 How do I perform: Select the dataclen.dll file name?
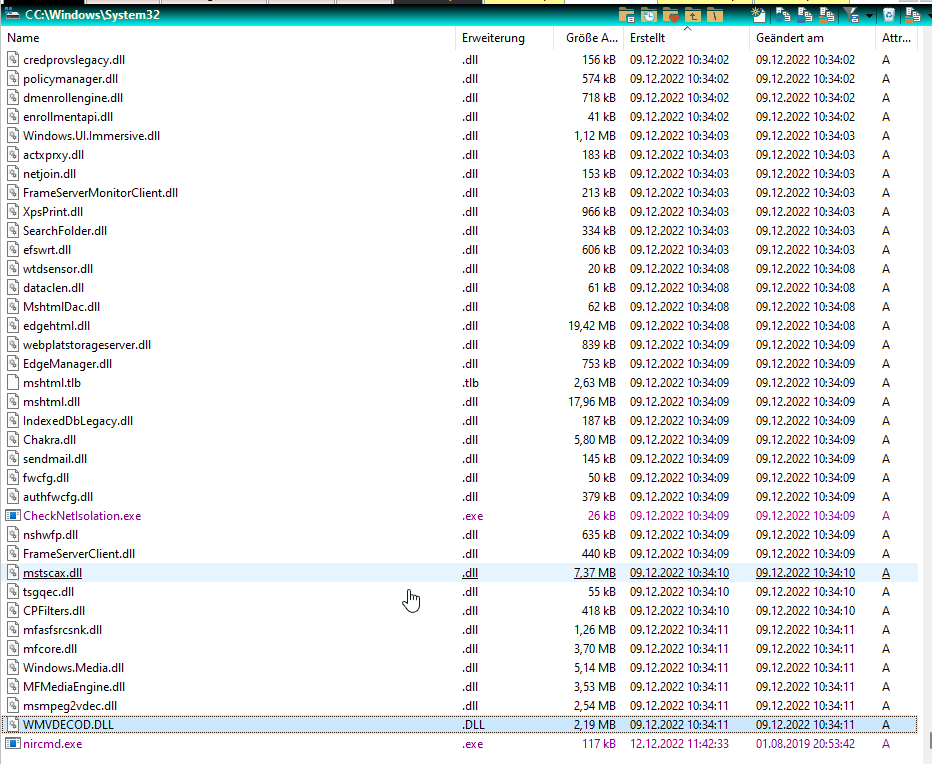(x=53, y=288)
